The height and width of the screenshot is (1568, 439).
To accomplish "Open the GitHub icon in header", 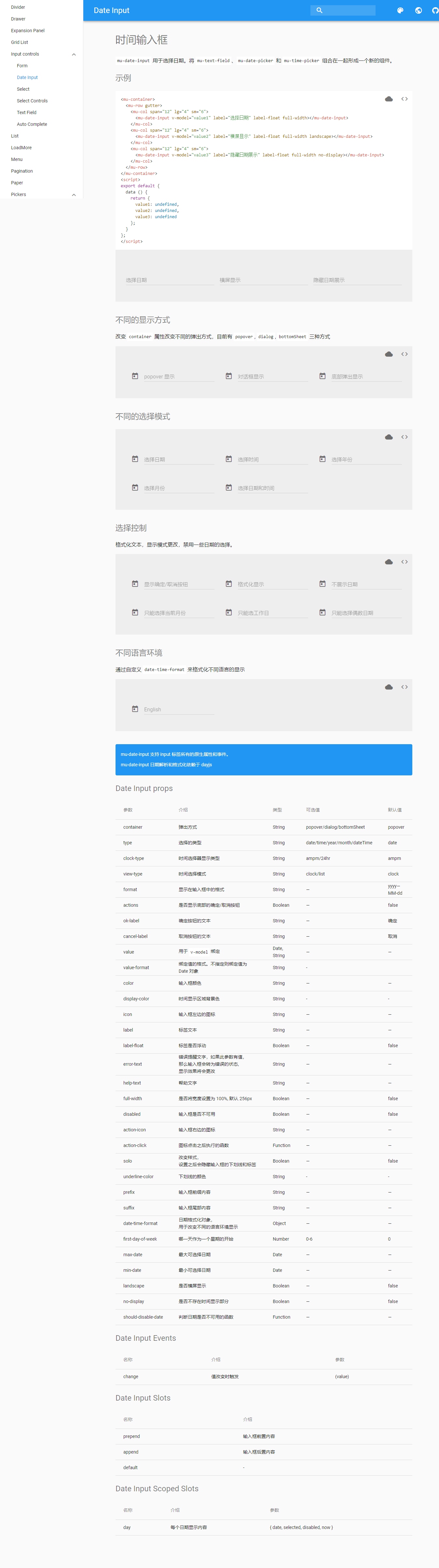I will click(435, 10).
